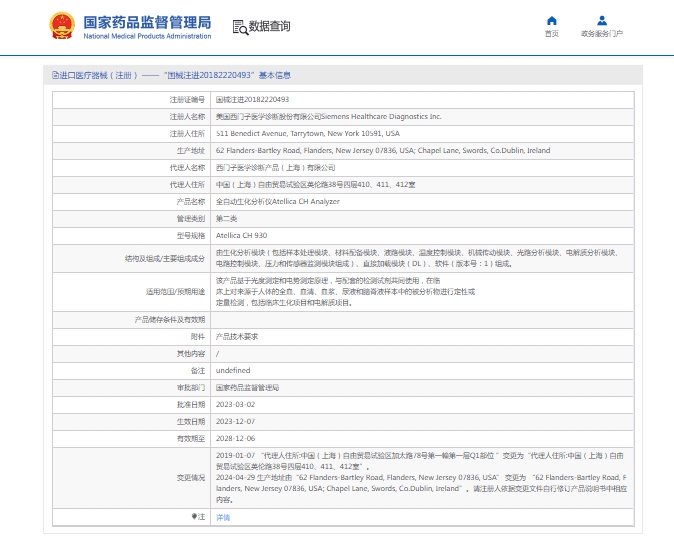Click the 其他内容 label cell
This screenshot has width=674, height=540.
132,353
